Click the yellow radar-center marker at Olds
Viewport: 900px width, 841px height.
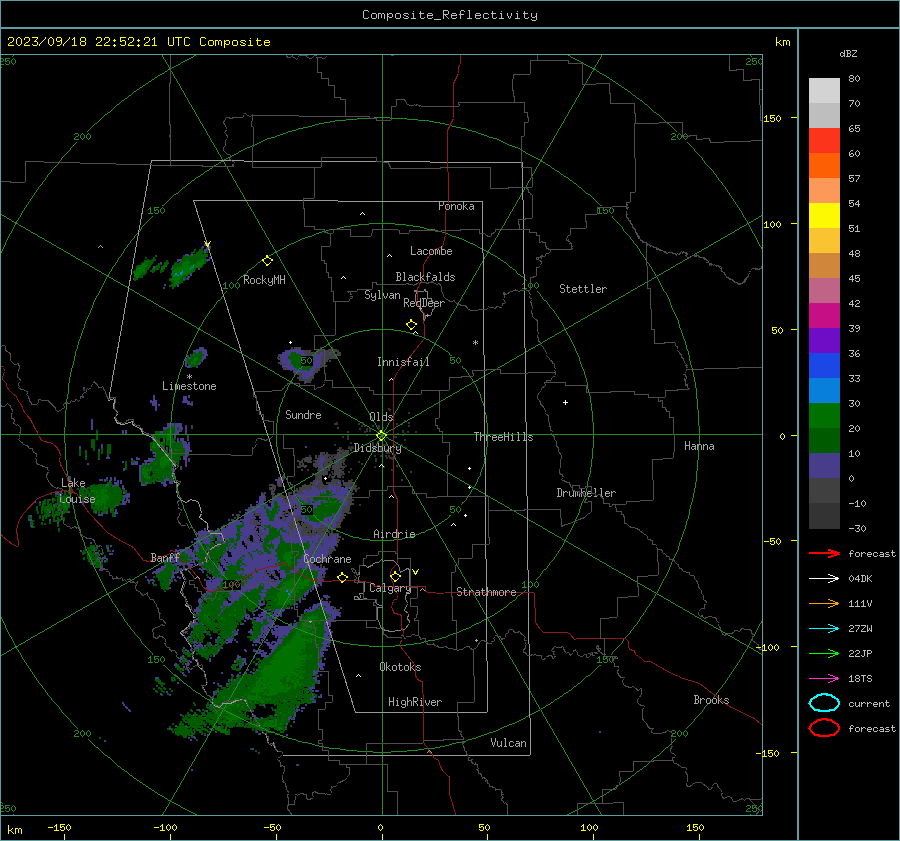(x=381, y=435)
